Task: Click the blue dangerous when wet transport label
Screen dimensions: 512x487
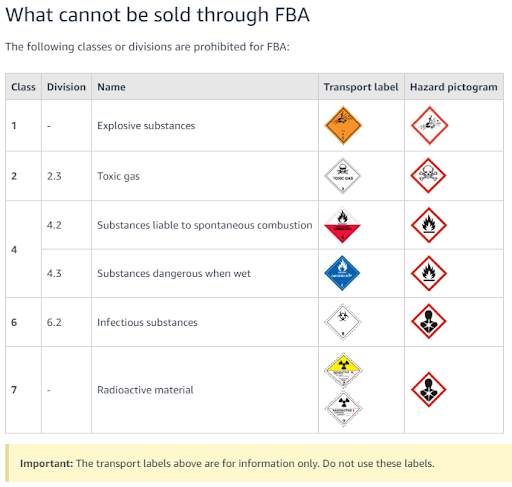Action: pyautogui.click(x=342, y=273)
